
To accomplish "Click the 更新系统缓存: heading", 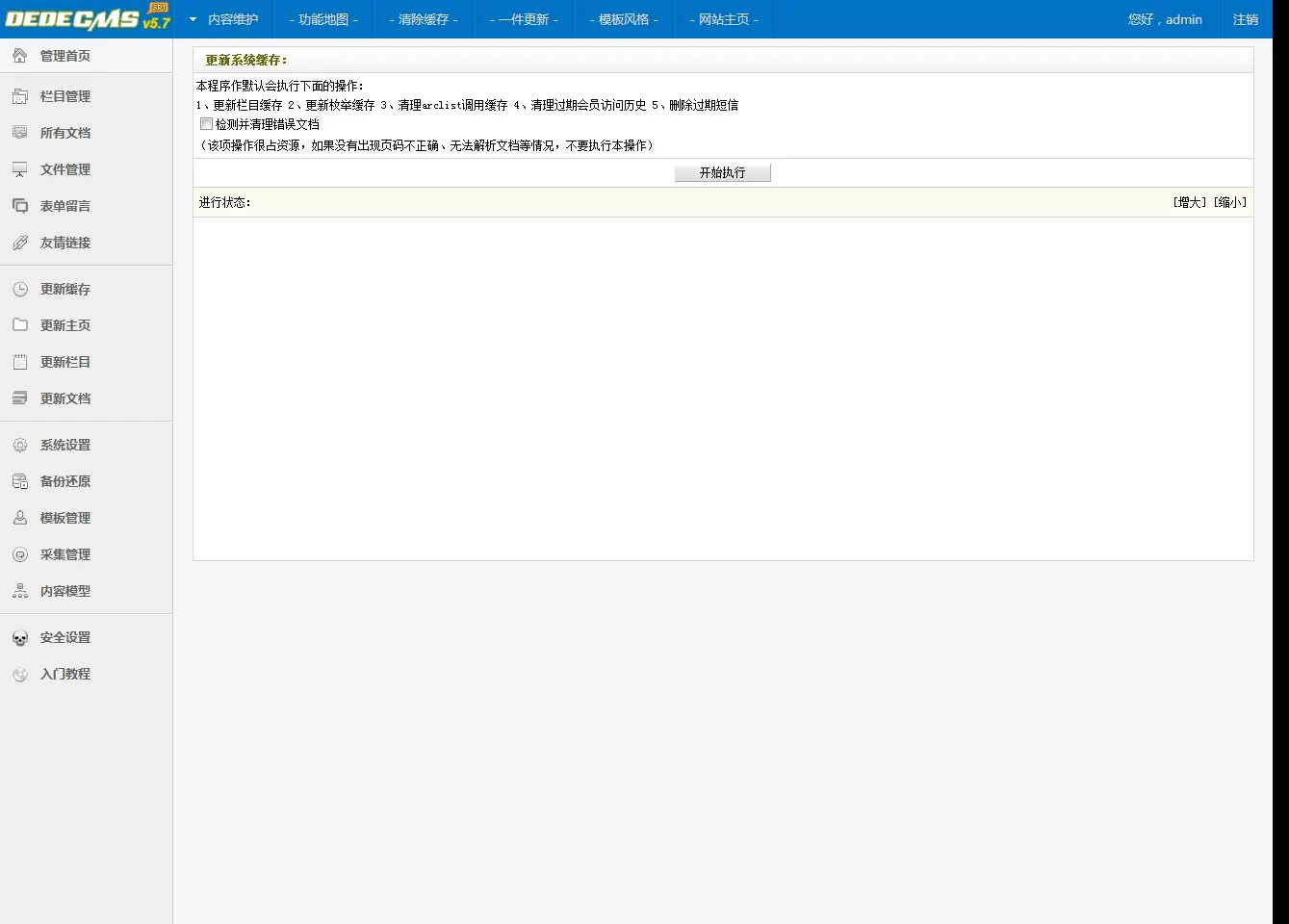I will pyautogui.click(x=246, y=60).
